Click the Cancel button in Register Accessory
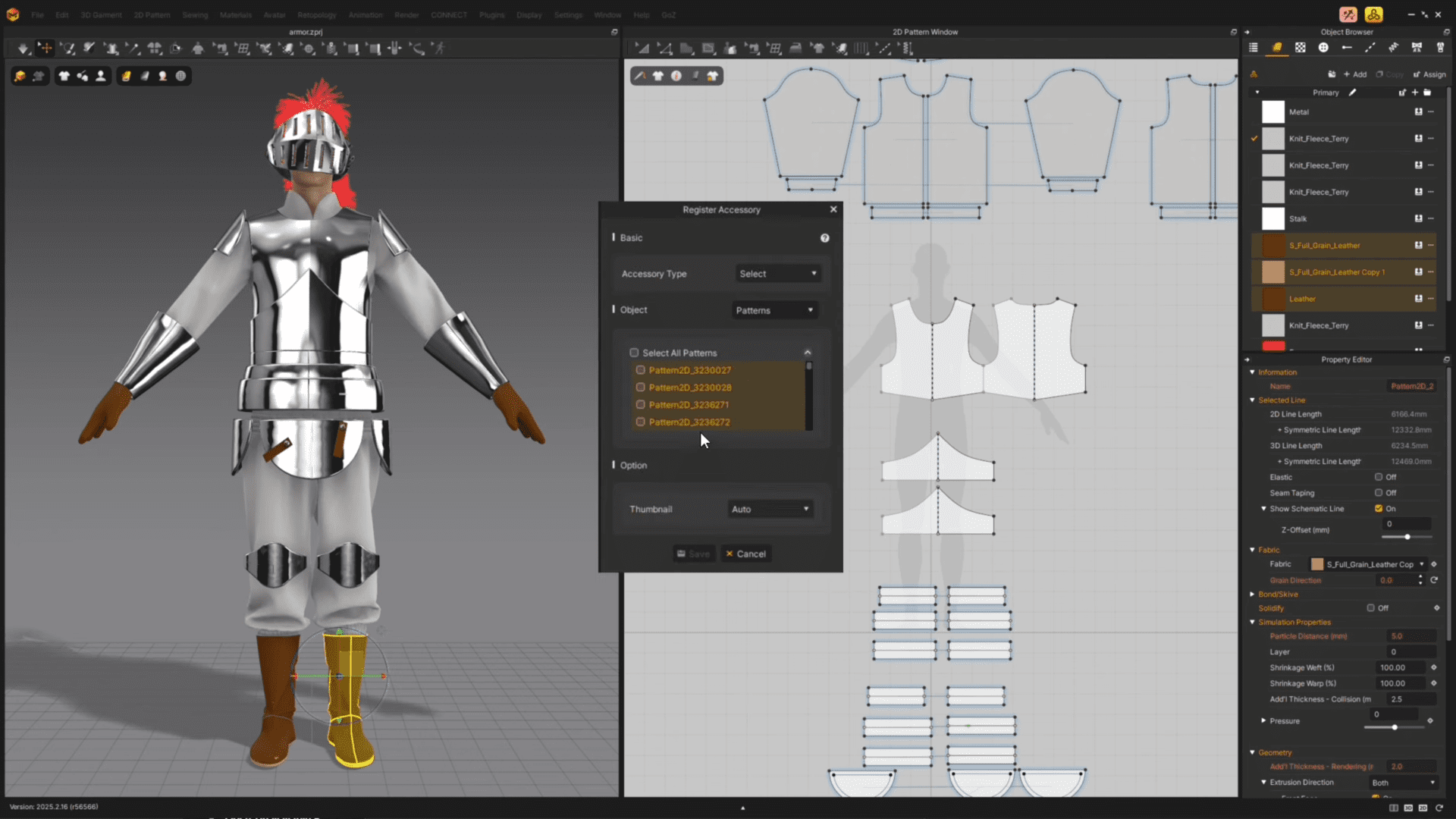Viewport: 1456px width, 819px height. [x=745, y=554]
